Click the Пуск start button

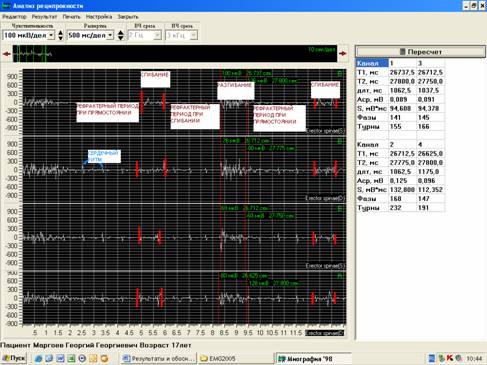pyautogui.click(x=14, y=358)
